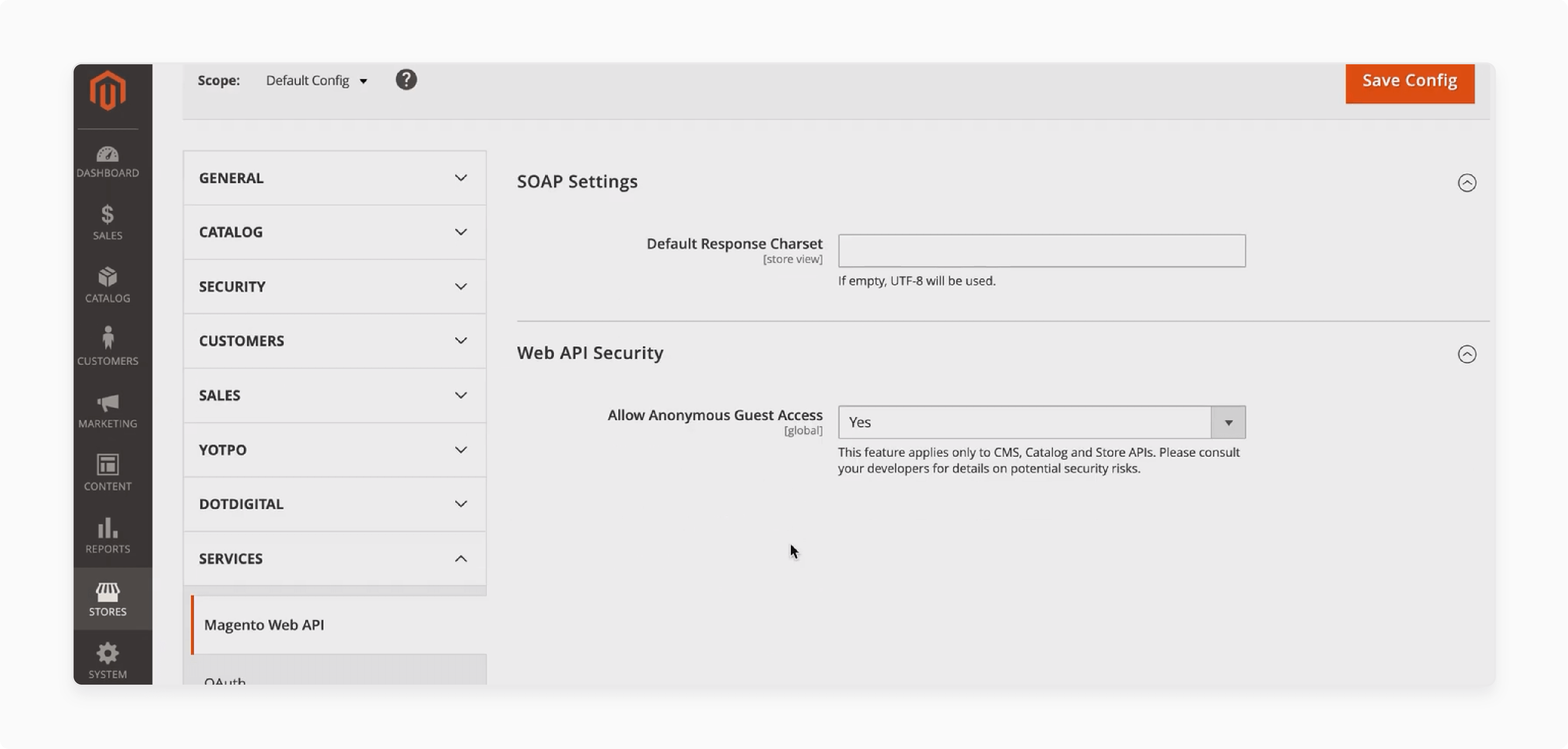Expand the DOTDIGITAL config group
The height and width of the screenshot is (749, 1568).
(x=335, y=504)
